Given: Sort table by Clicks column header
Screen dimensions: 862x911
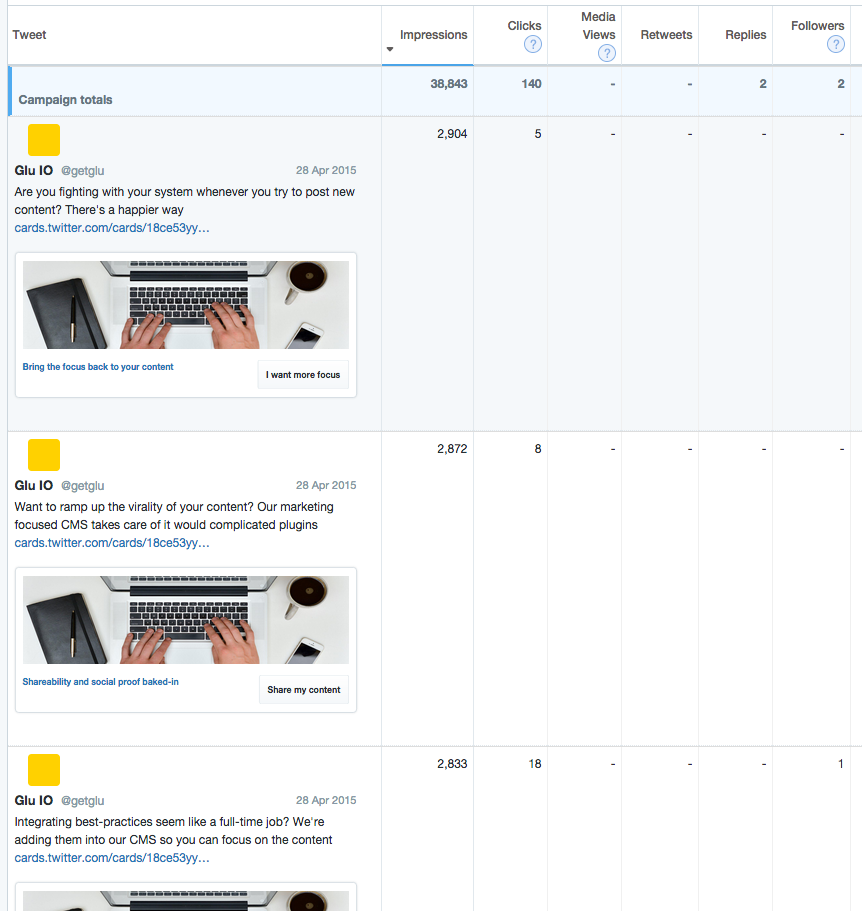Looking at the screenshot, I should click(524, 26).
